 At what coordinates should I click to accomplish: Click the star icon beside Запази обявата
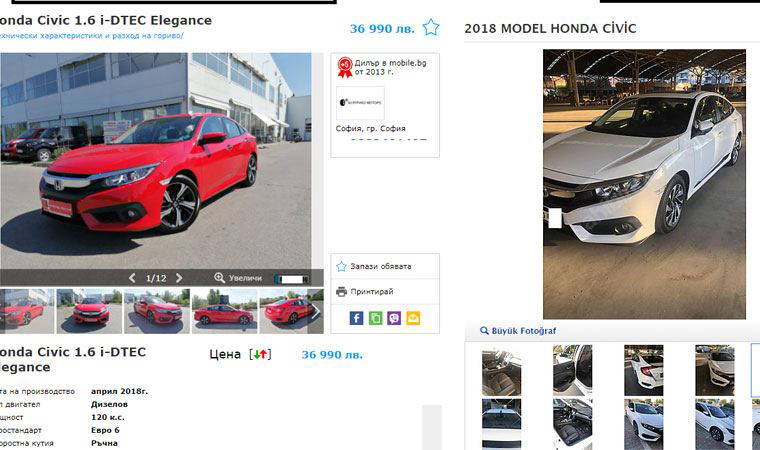341,266
